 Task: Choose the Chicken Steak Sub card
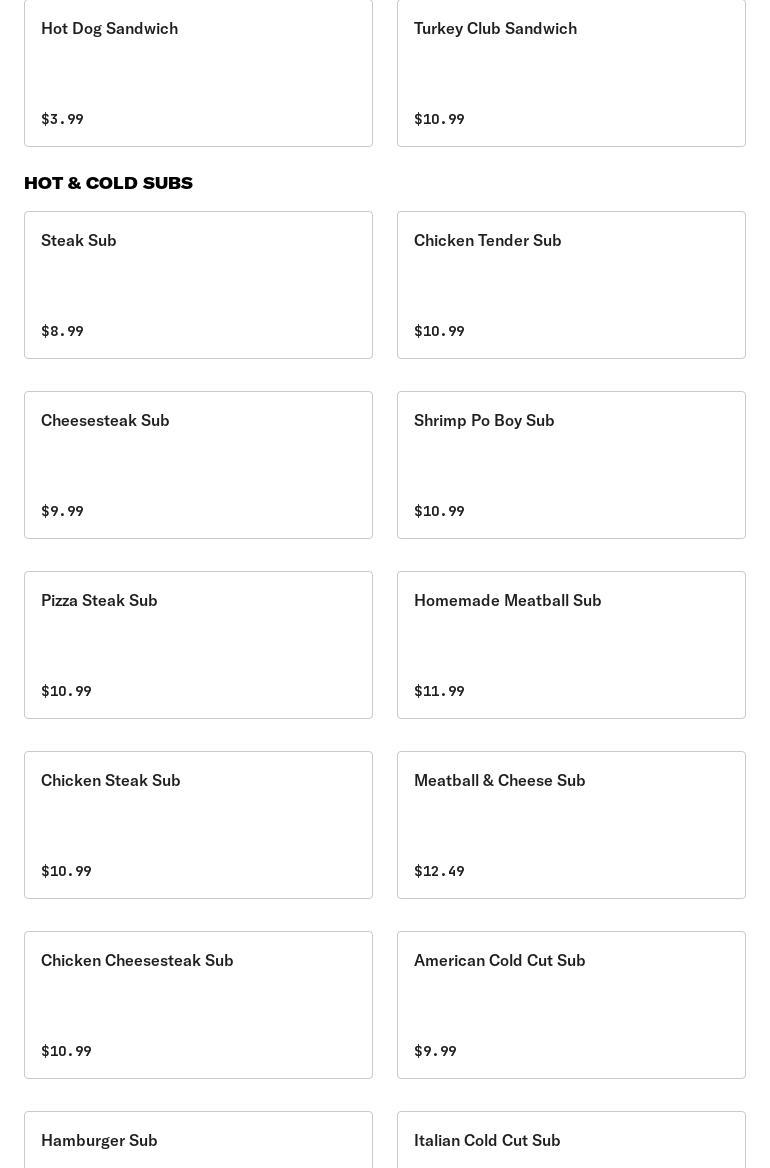pyautogui.click(x=198, y=824)
